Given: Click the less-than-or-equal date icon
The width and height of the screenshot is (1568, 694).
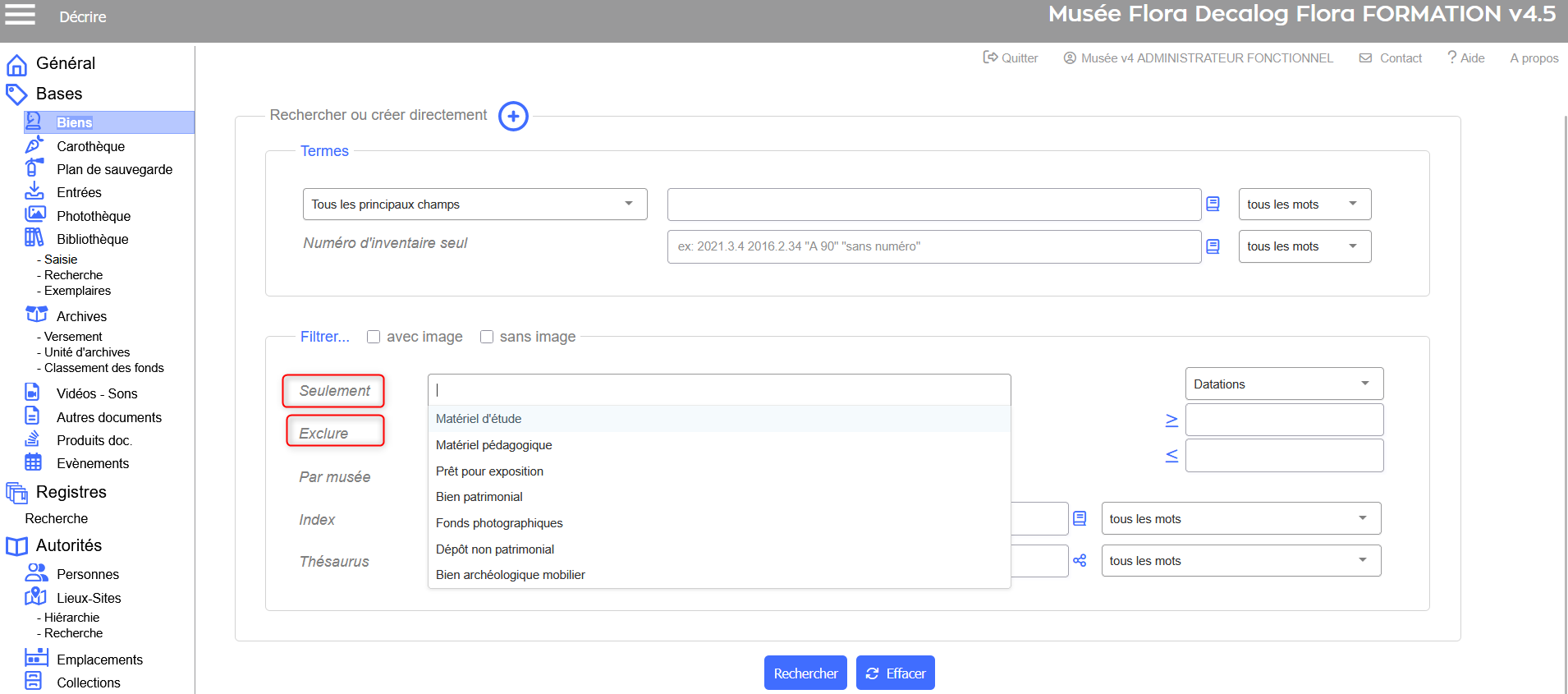Looking at the screenshot, I should coord(1171,456).
